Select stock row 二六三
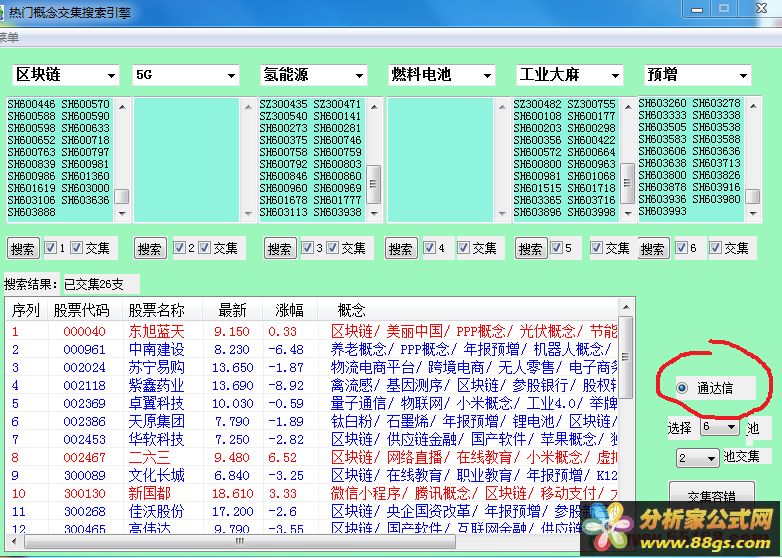Viewport: 782px width, 558px height. point(312,457)
